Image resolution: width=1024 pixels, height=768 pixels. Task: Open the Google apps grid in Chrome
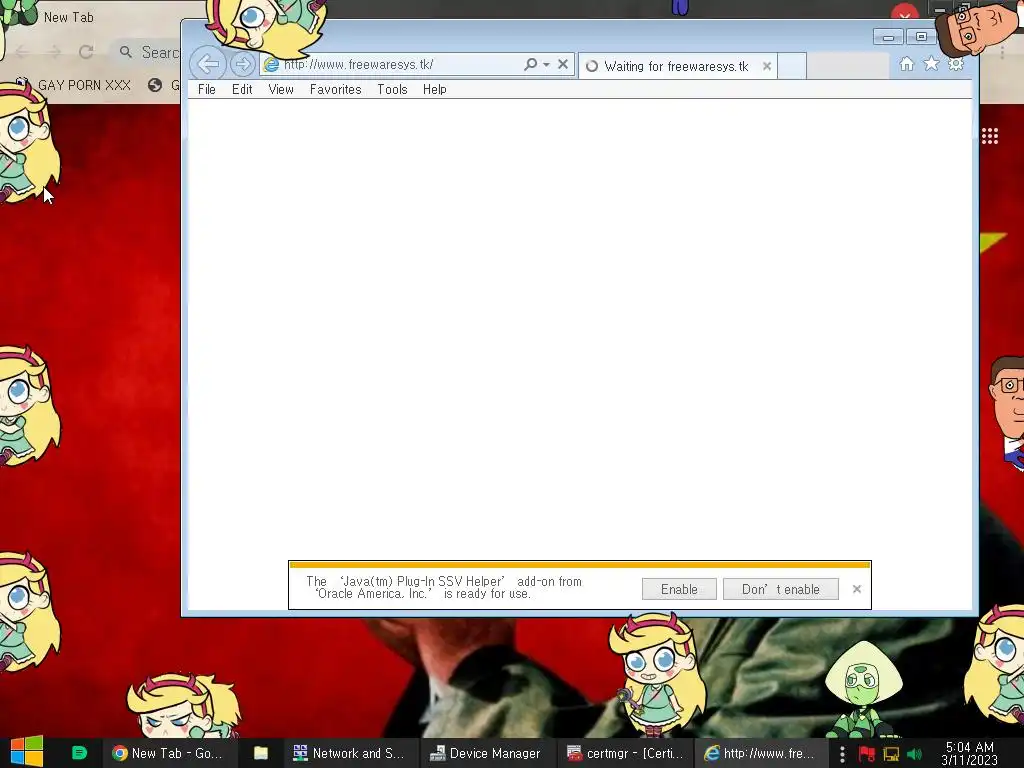click(x=989, y=136)
